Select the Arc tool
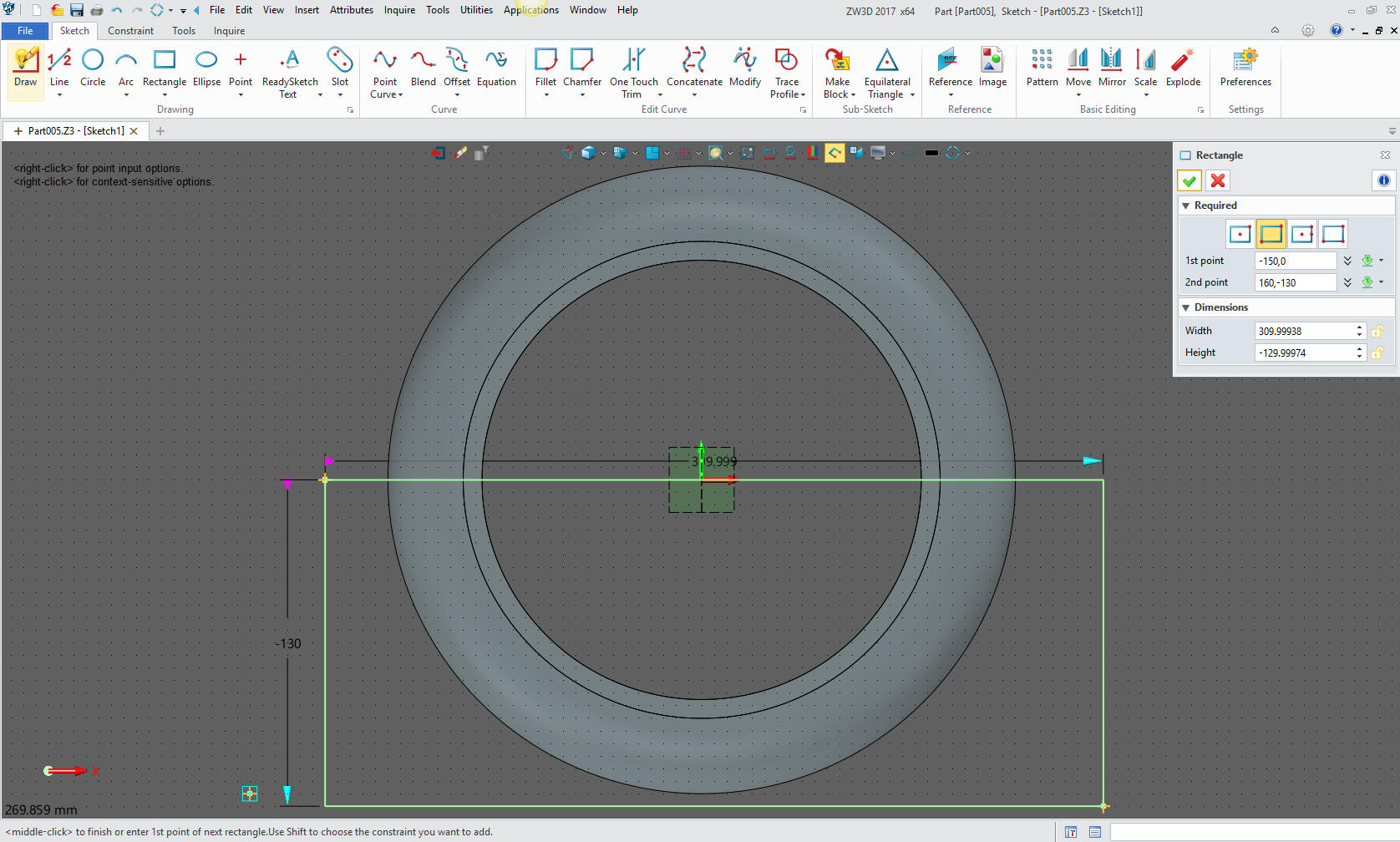 pos(126,68)
